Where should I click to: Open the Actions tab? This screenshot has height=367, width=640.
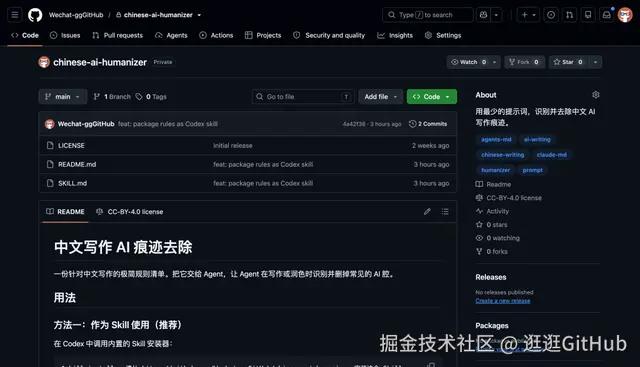pyautogui.click(x=216, y=36)
